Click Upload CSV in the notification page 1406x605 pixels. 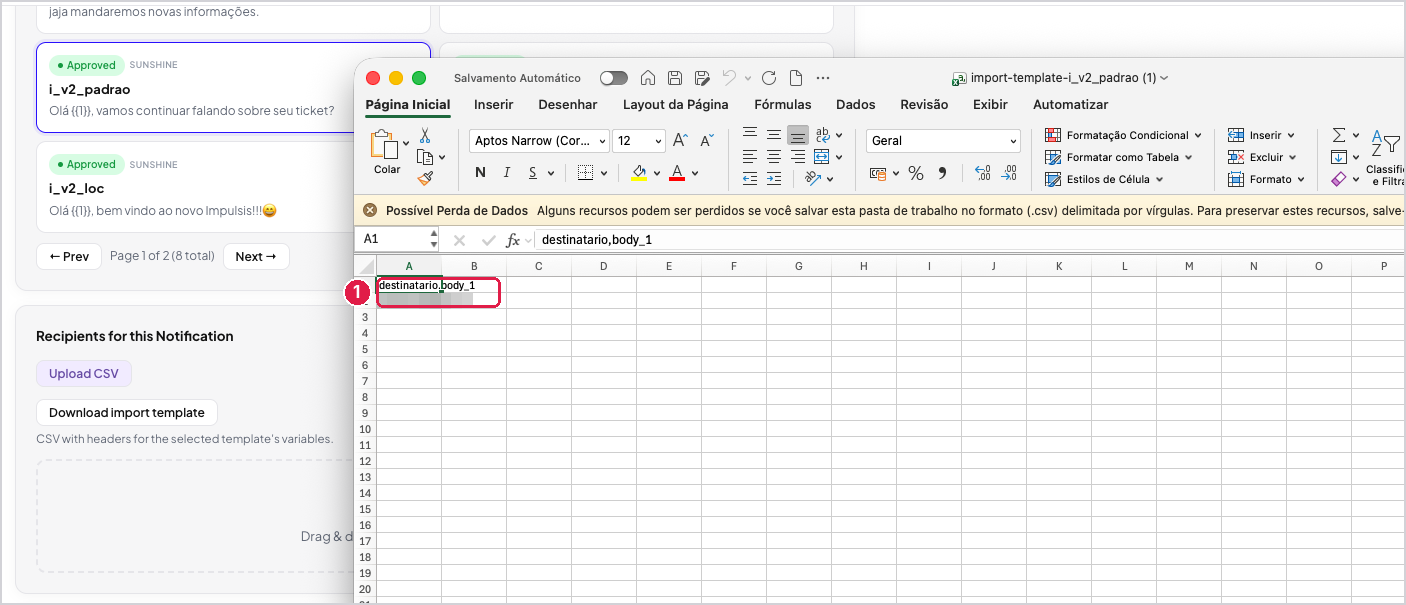click(84, 374)
